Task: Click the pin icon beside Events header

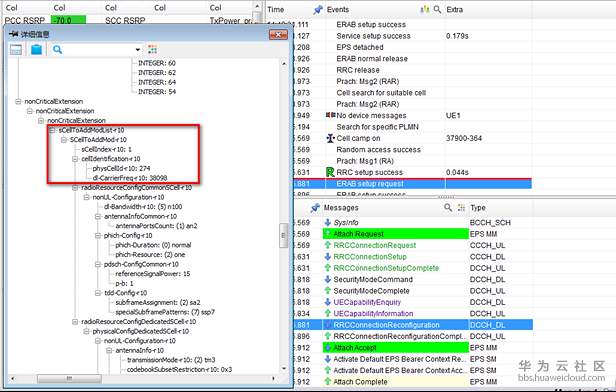Action: tap(317, 10)
